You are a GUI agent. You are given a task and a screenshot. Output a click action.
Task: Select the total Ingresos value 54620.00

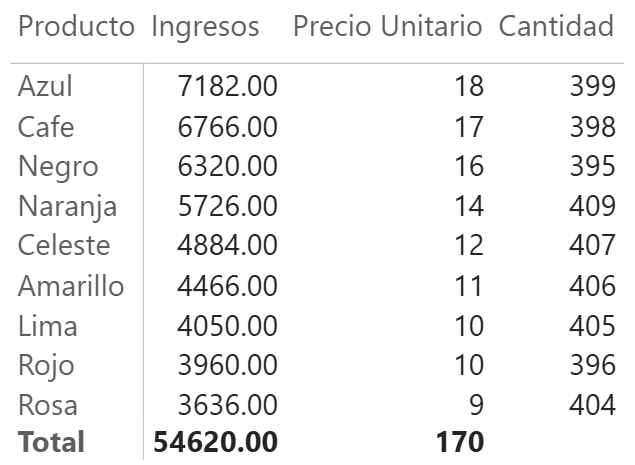(x=215, y=441)
